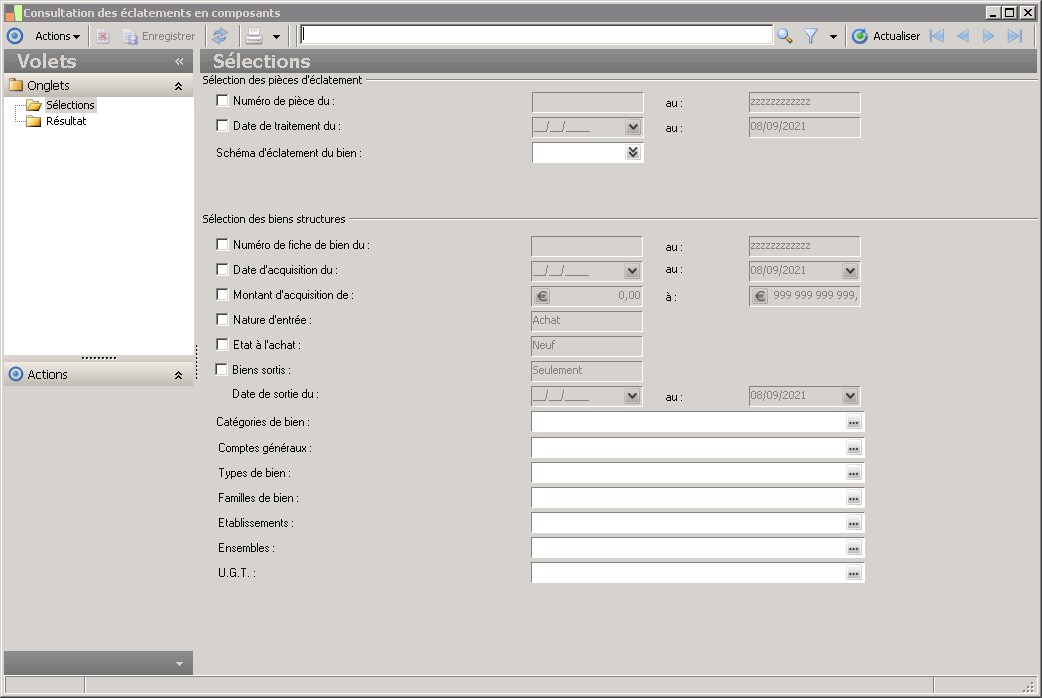This screenshot has height=698, width=1042.
Task: Open Ensembles ellipsis picker
Action: (854, 548)
